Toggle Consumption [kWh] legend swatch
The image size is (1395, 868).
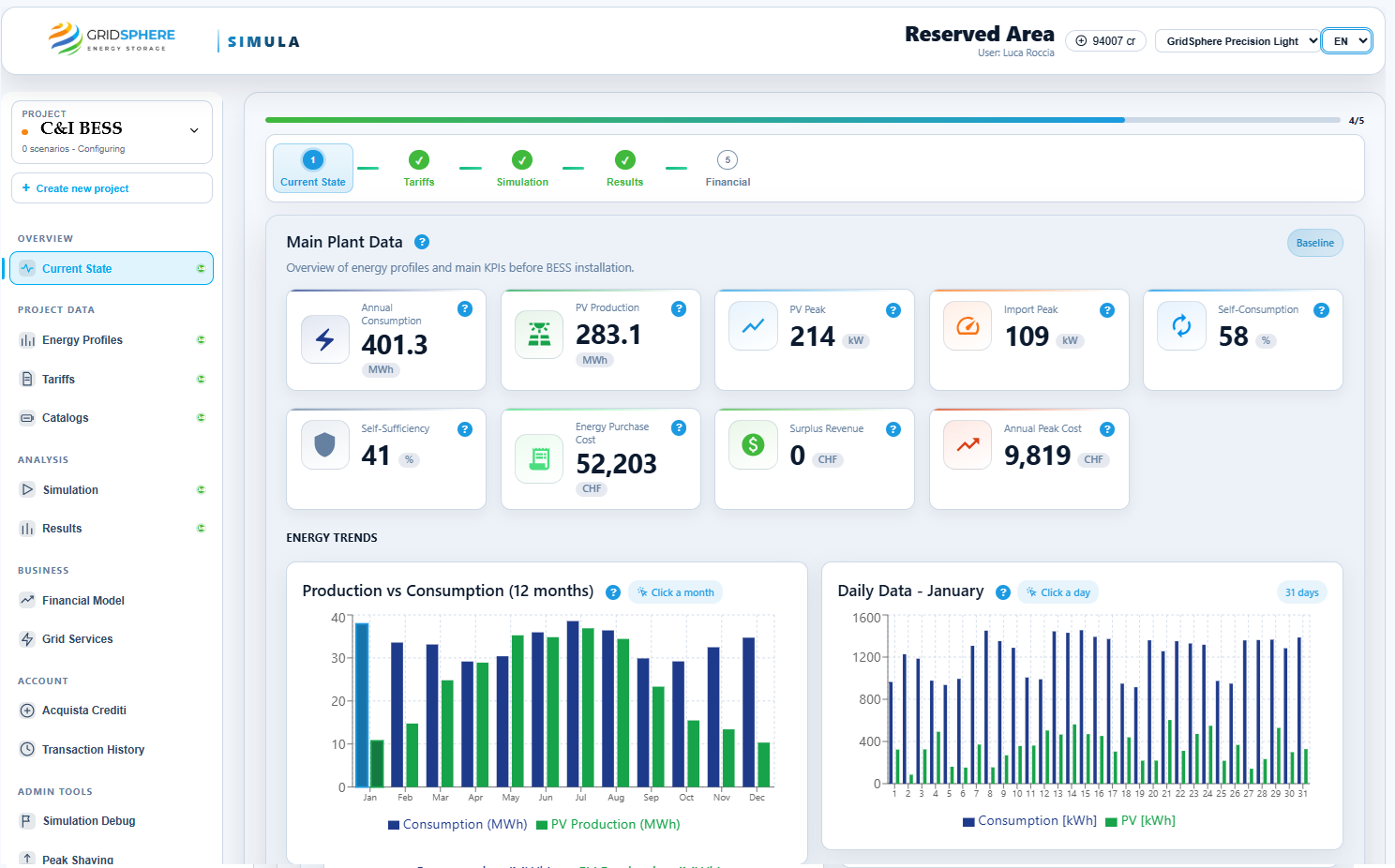click(x=968, y=821)
